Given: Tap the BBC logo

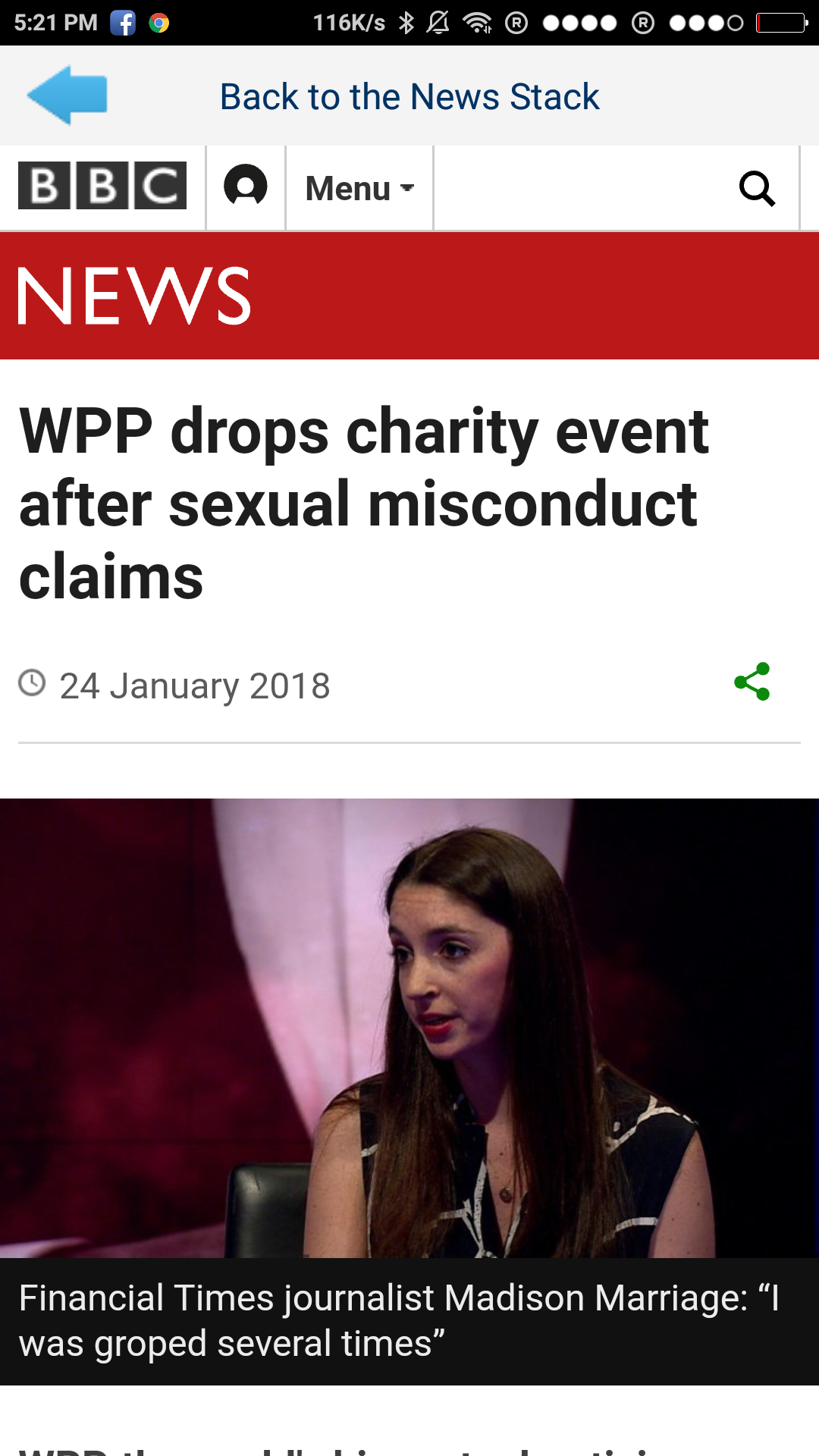Looking at the screenshot, I should [x=102, y=185].
